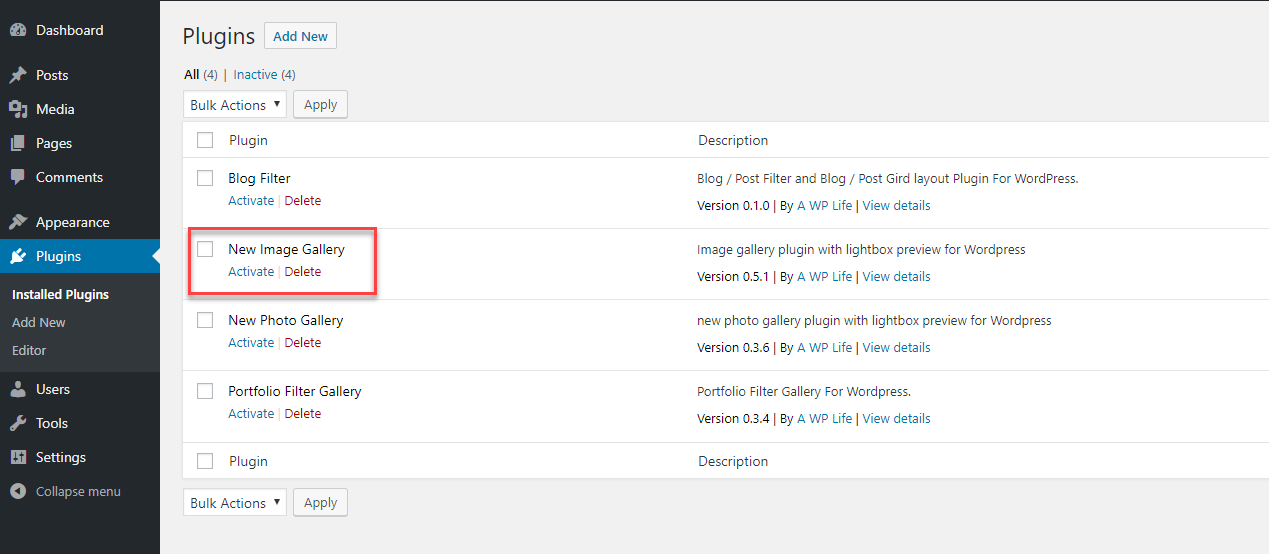This screenshot has width=1269, height=554.
Task: Click the Tools wrench icon
Action: (18, 423)
